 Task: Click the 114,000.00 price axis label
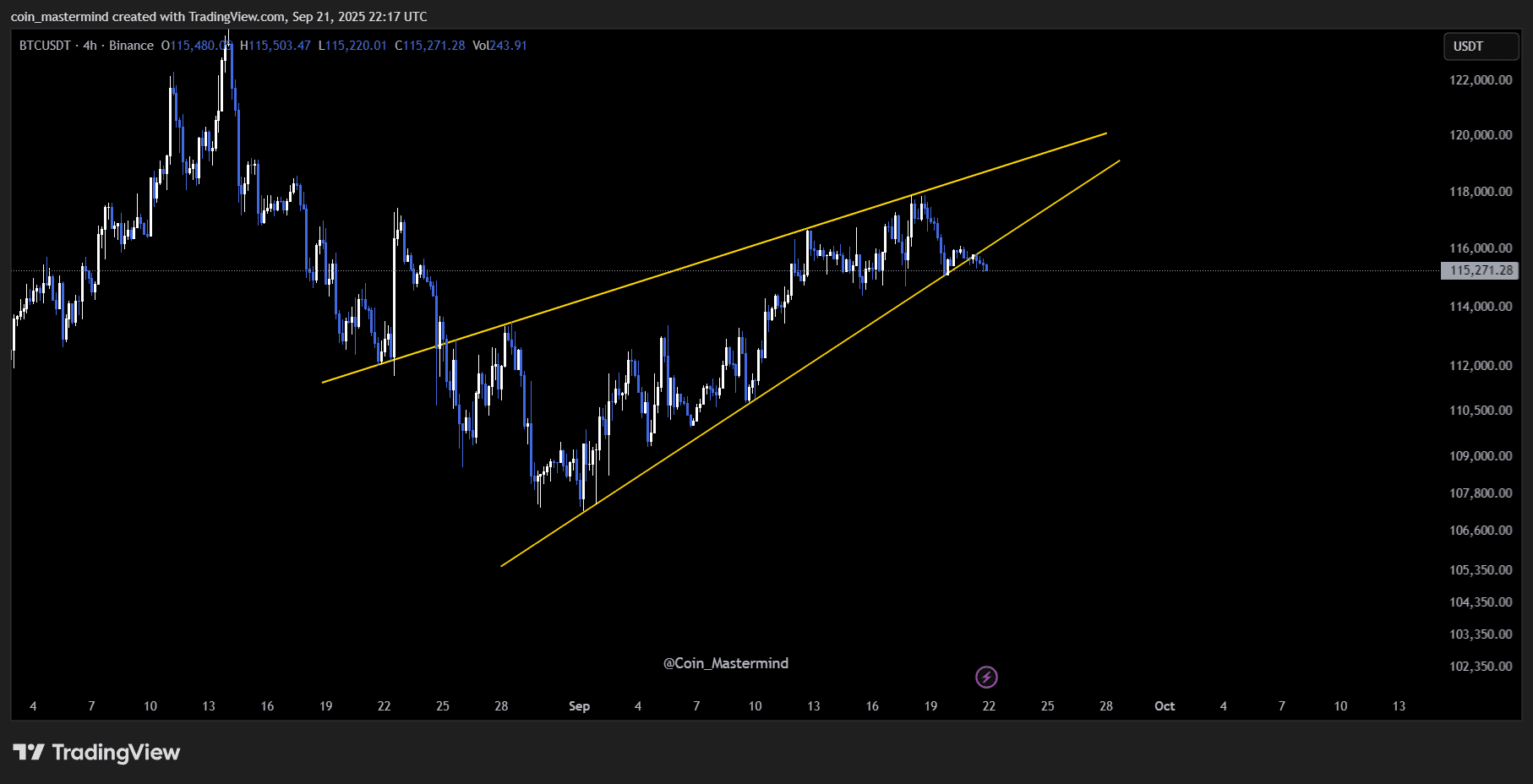coord(1481,307)
